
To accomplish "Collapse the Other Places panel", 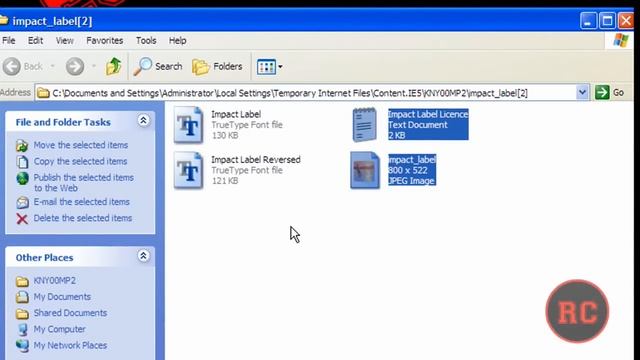I will coord(143,256).
